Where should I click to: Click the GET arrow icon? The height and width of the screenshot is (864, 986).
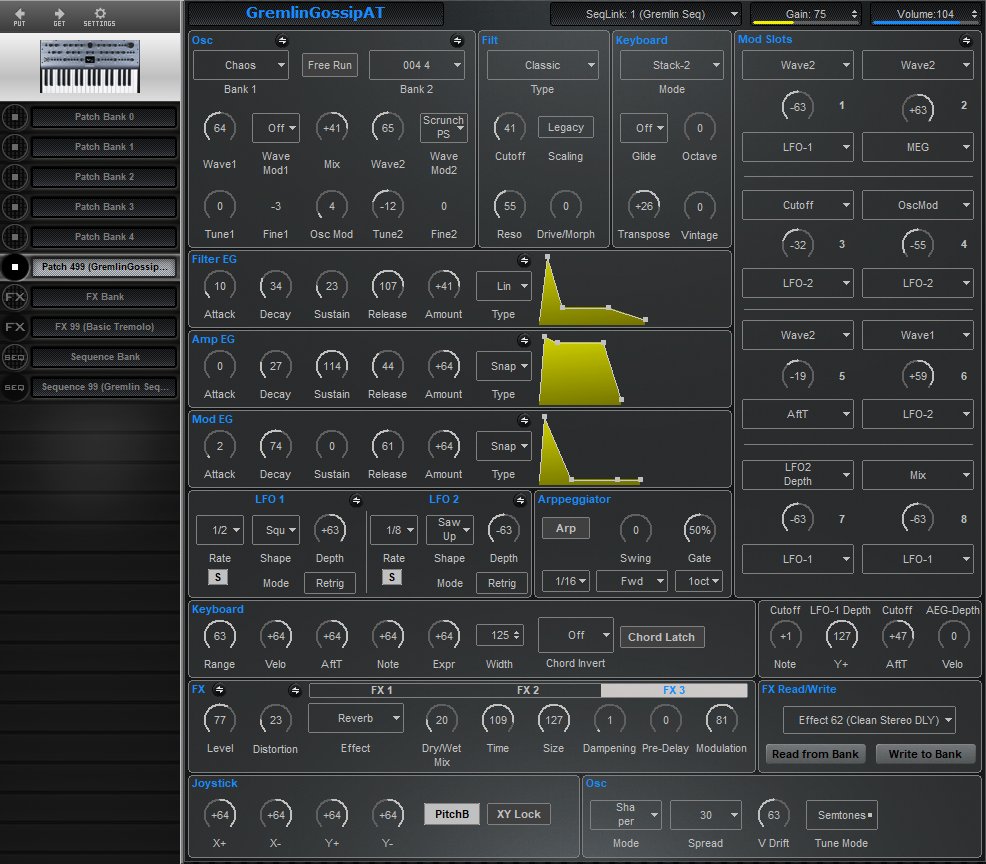(59, 16)
